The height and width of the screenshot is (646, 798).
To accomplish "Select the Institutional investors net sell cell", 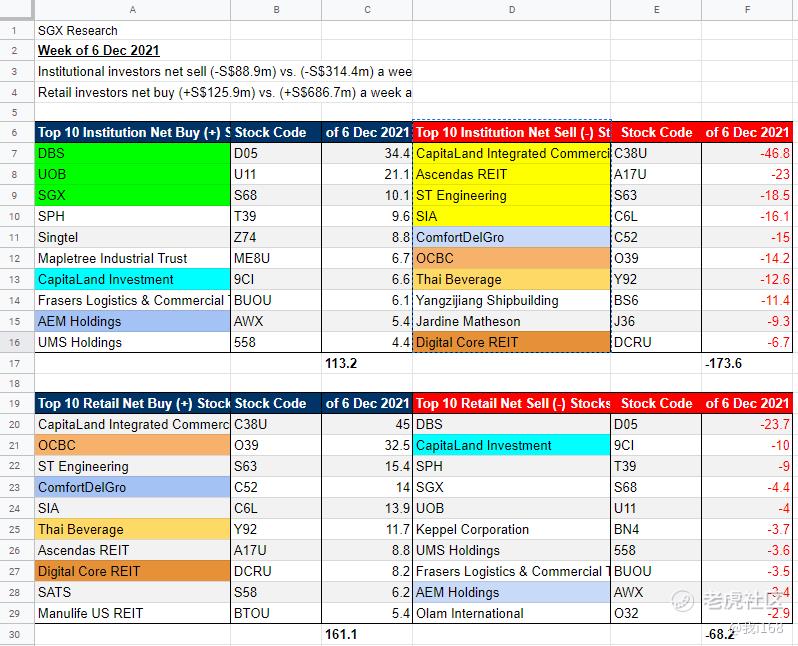I will pos(224,71).
